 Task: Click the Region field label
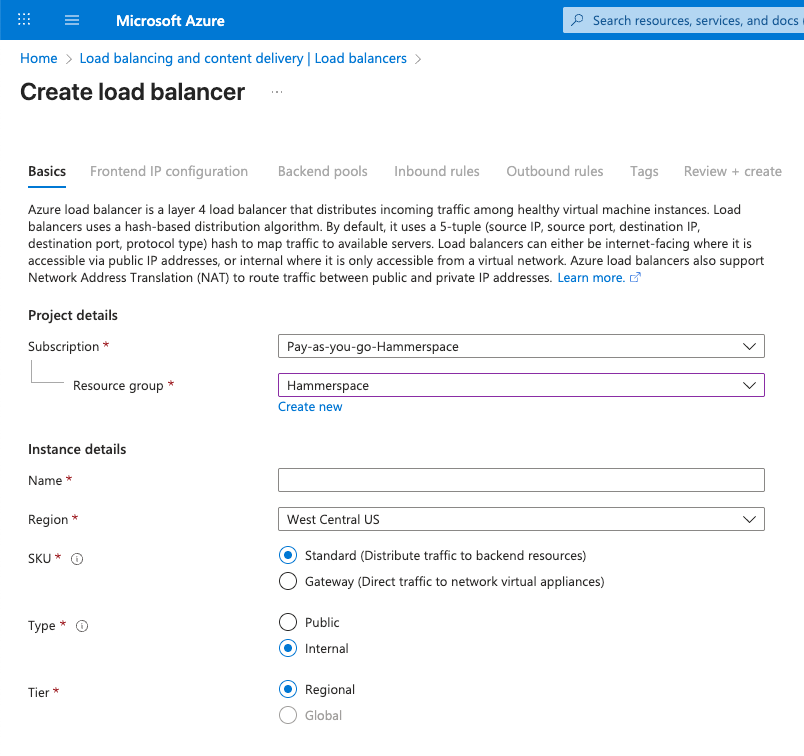pos(48,520)
